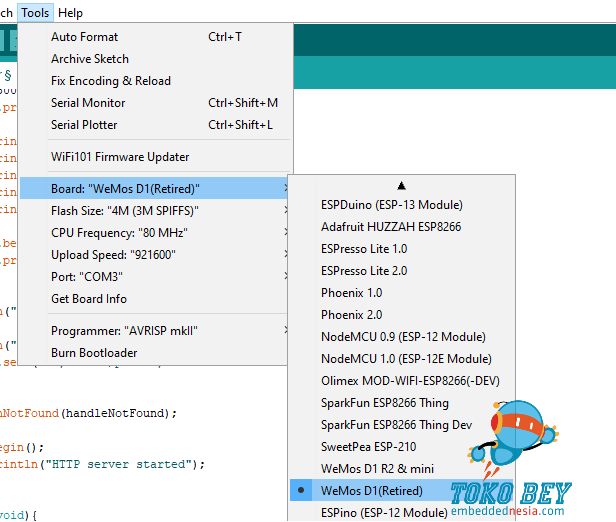Select NodeMCU 1.0 (ESP-12E Module) board

point(402,359)
